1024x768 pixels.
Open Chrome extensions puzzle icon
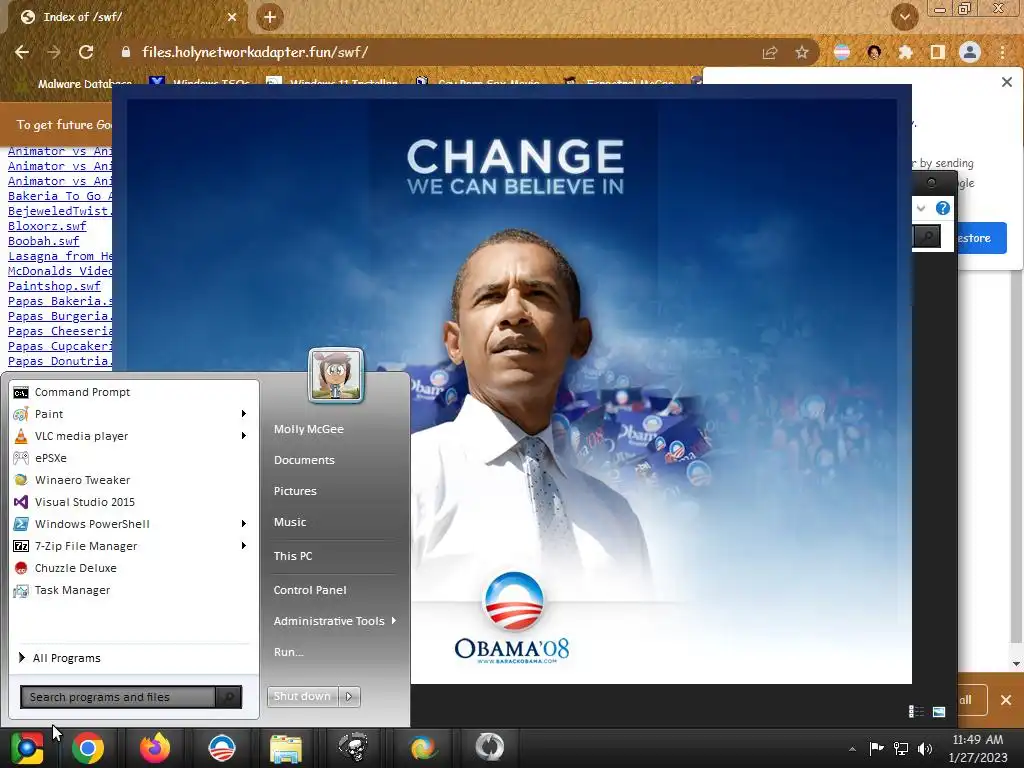(x=906, y=53)
